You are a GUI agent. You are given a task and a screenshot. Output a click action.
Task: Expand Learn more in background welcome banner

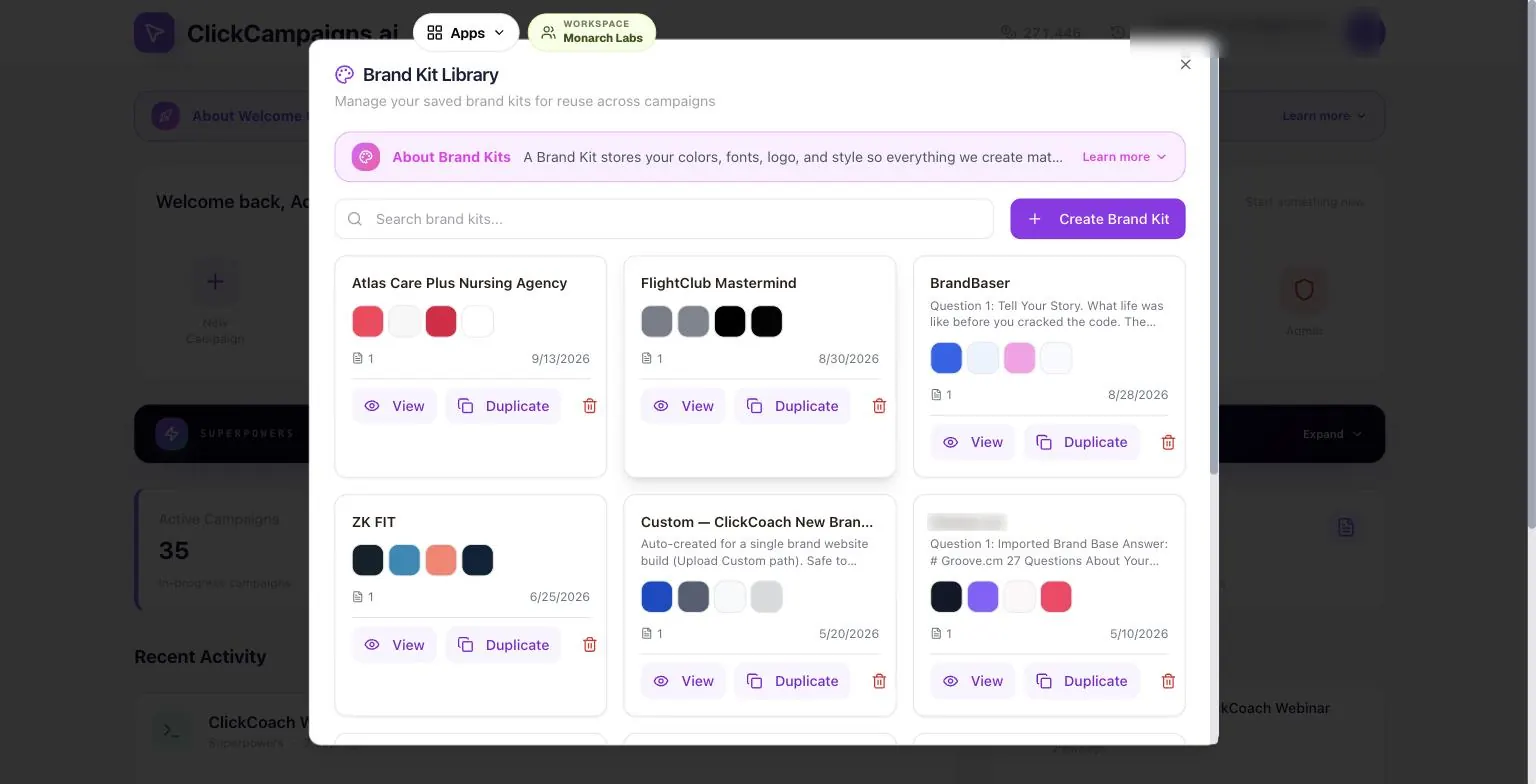click(x=1324, y=116)
